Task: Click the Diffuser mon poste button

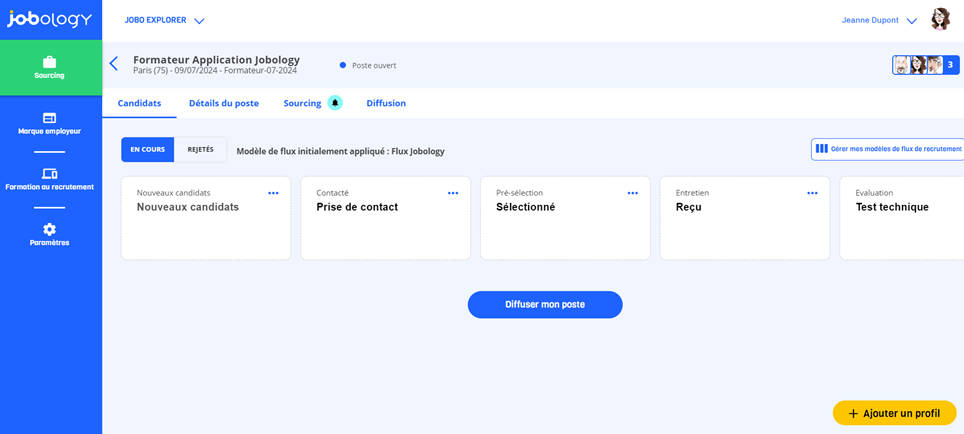Action: 545,304
